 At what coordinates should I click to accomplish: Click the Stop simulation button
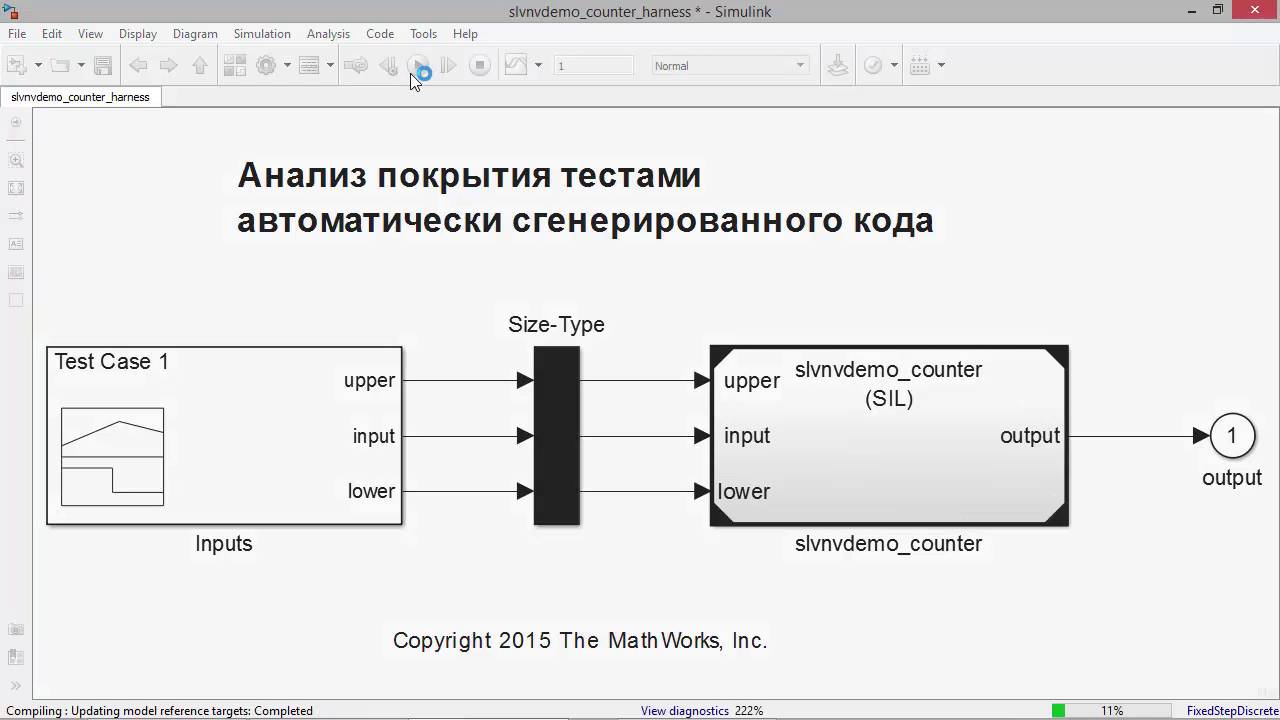[x=480, y=66]
